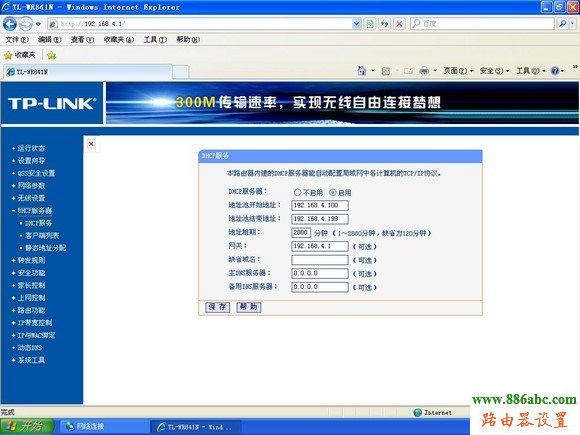Image resolution: width=580 pixels, height=435 pixels.
Task: Expand 转发规则 in the sidebar
Action: [31, 260]
